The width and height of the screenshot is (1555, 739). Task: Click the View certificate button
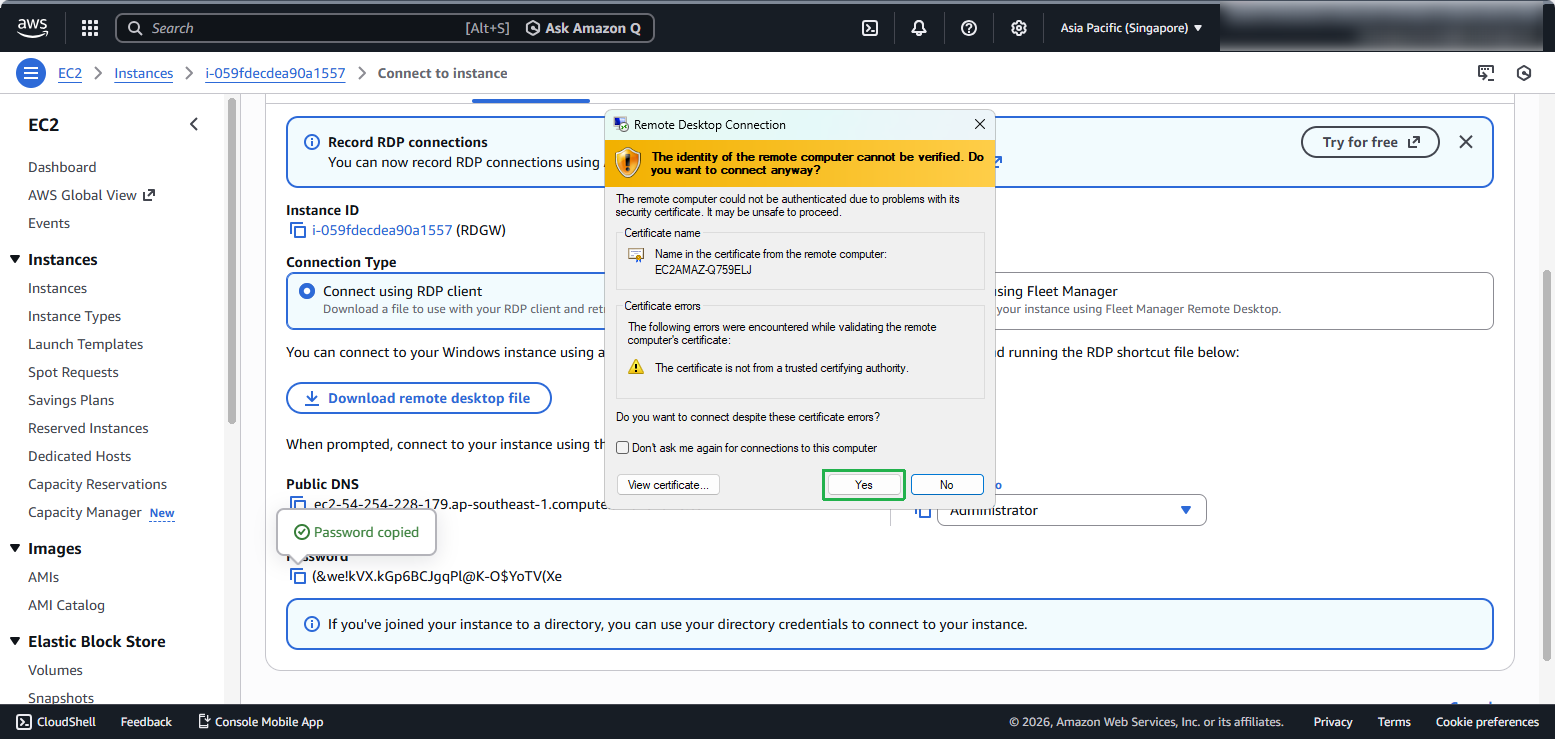pyautogui.click(x=668, y=485)
